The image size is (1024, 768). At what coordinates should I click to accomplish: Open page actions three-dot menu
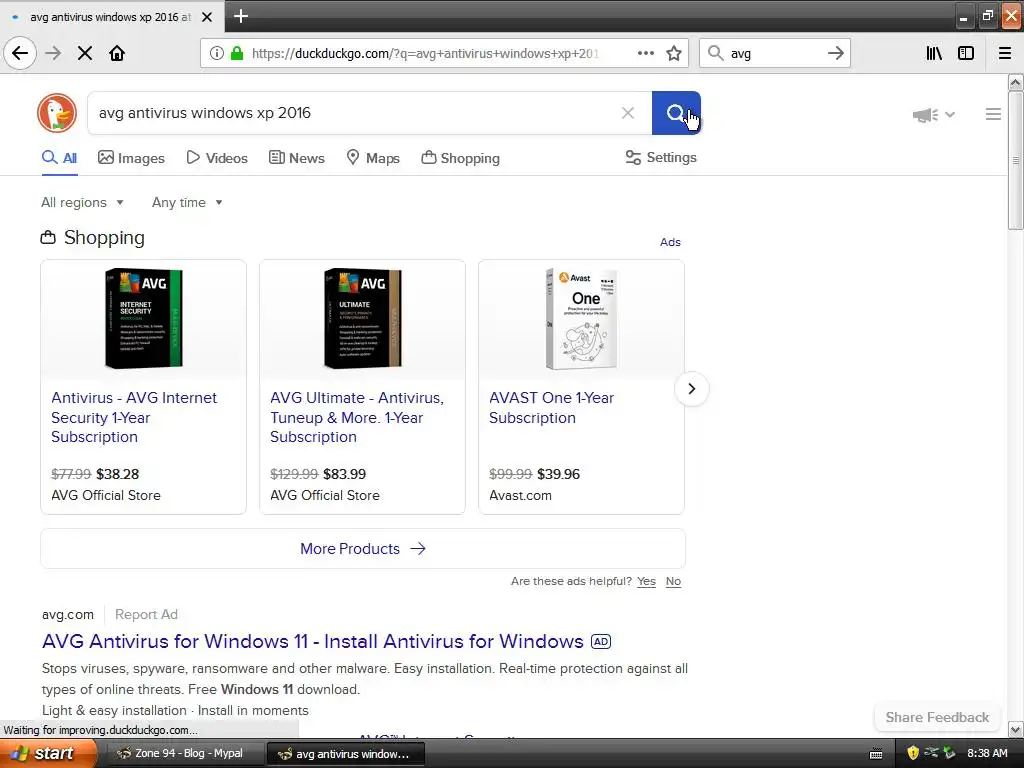click(x=645, y=53)
